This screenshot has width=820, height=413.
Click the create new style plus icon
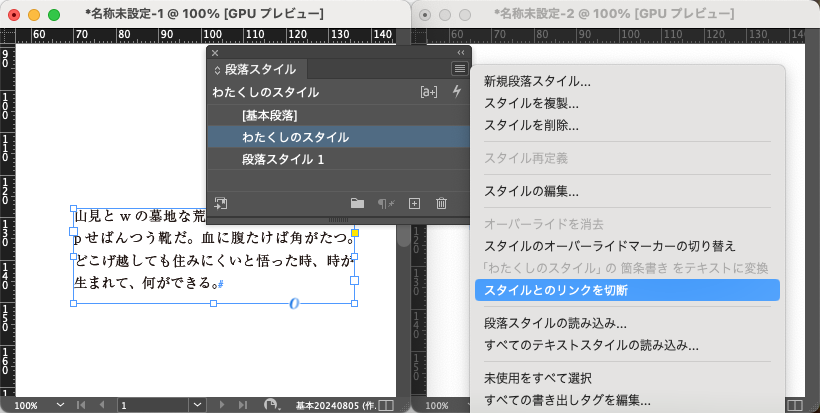tap(414, 203)
